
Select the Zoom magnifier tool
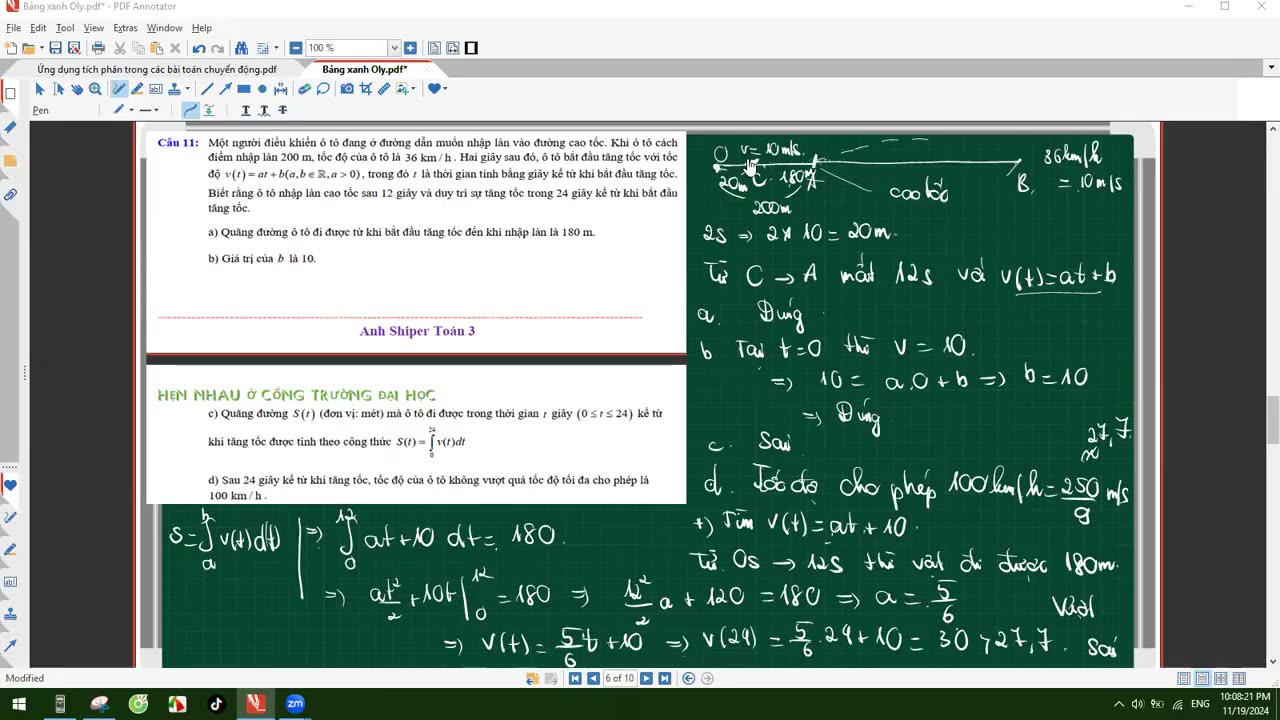pyautogui.click(x=95, y=89)
